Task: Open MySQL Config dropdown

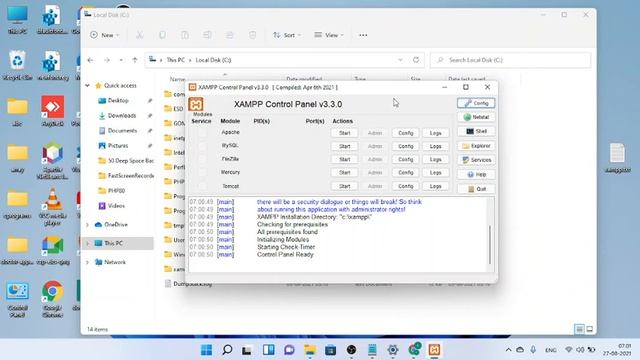Action: click(405, 146)
